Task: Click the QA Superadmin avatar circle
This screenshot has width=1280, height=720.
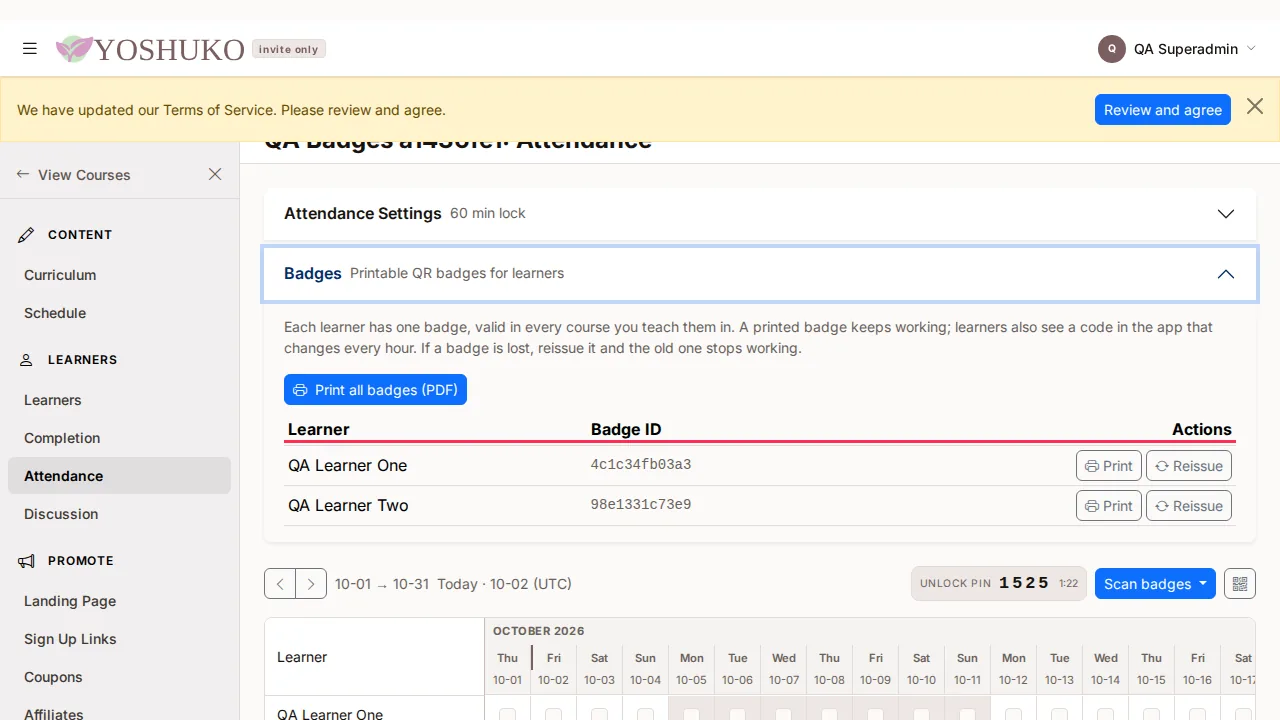Action: (x=1112, y=48)
